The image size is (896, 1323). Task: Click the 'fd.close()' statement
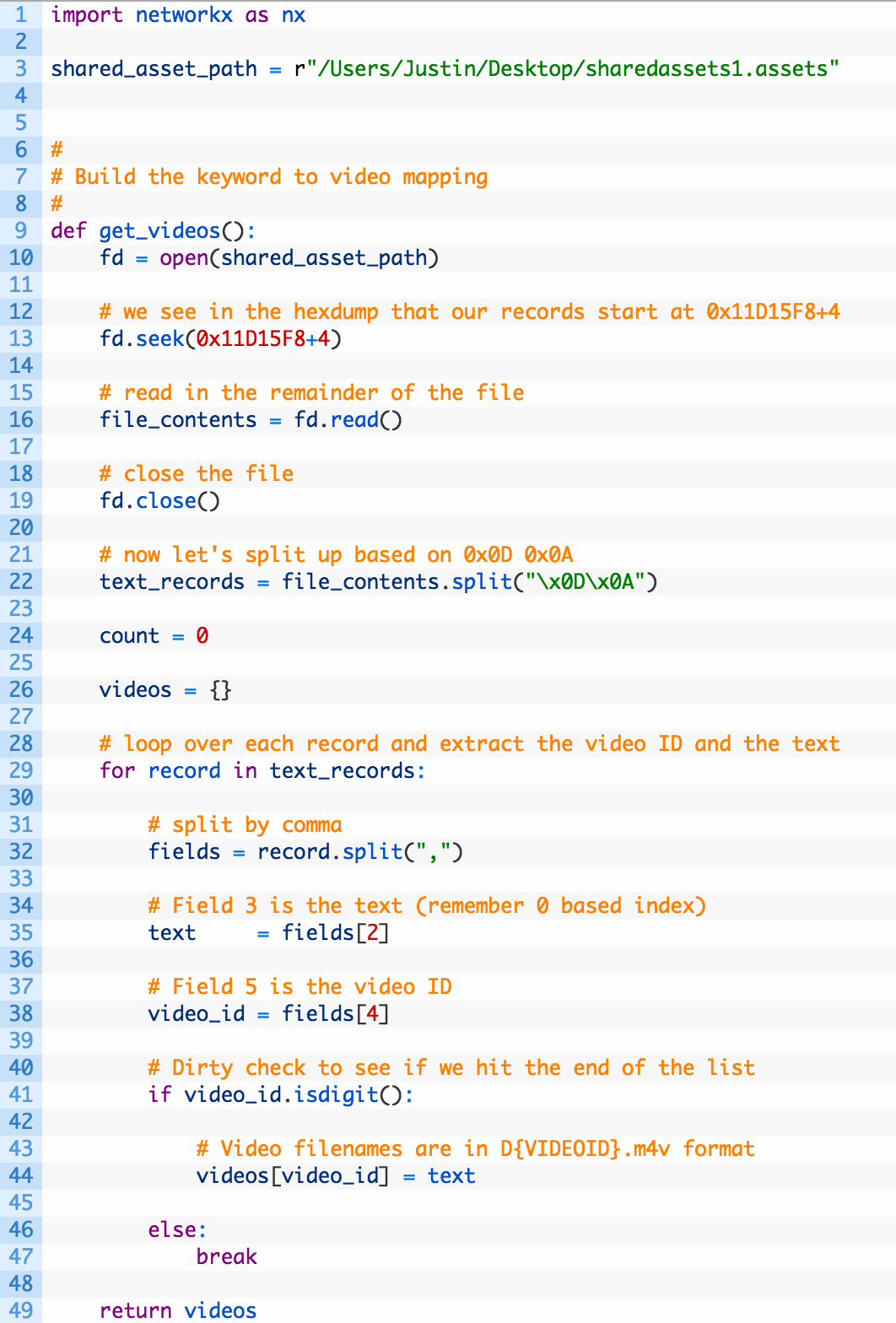[159, 501]
